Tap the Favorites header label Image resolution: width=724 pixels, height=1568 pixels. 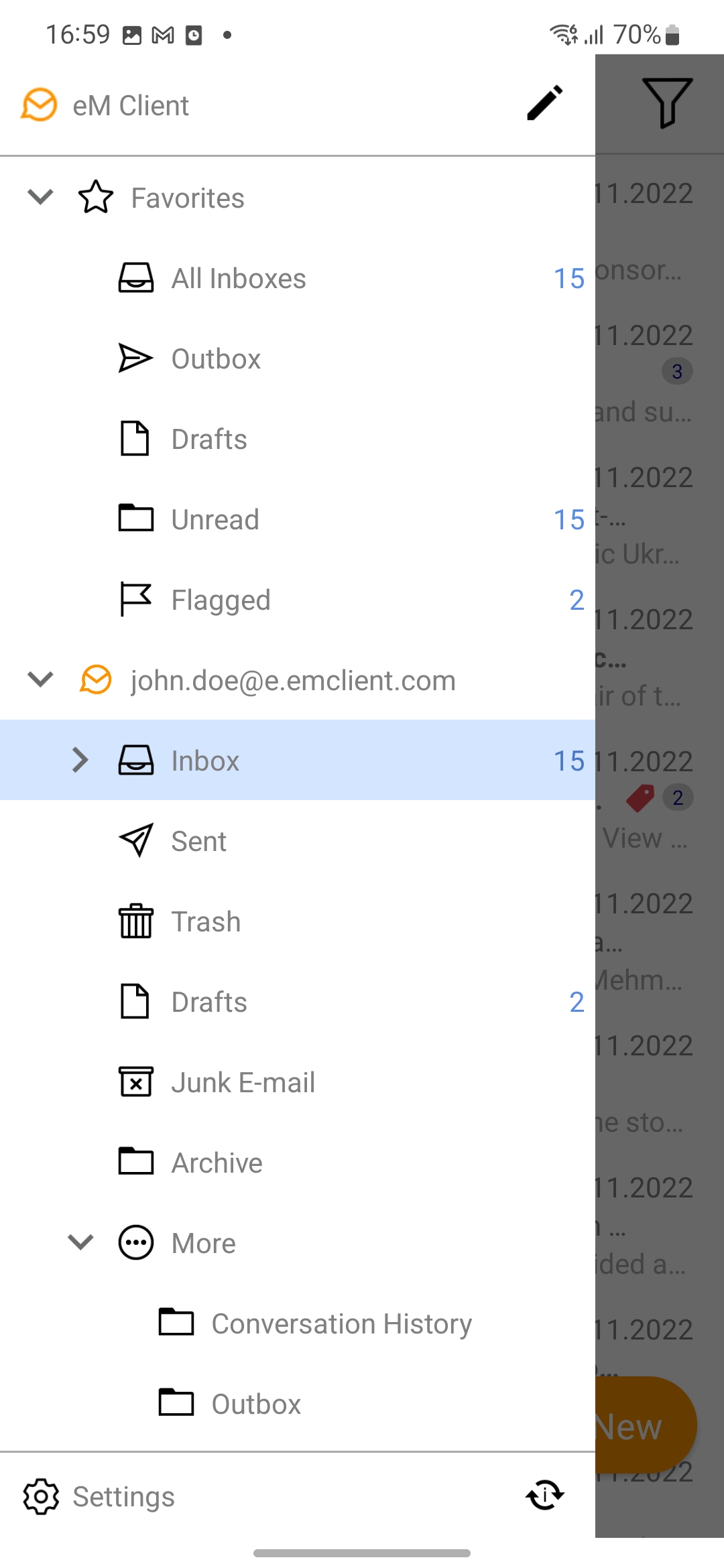(x=188, y=198)
